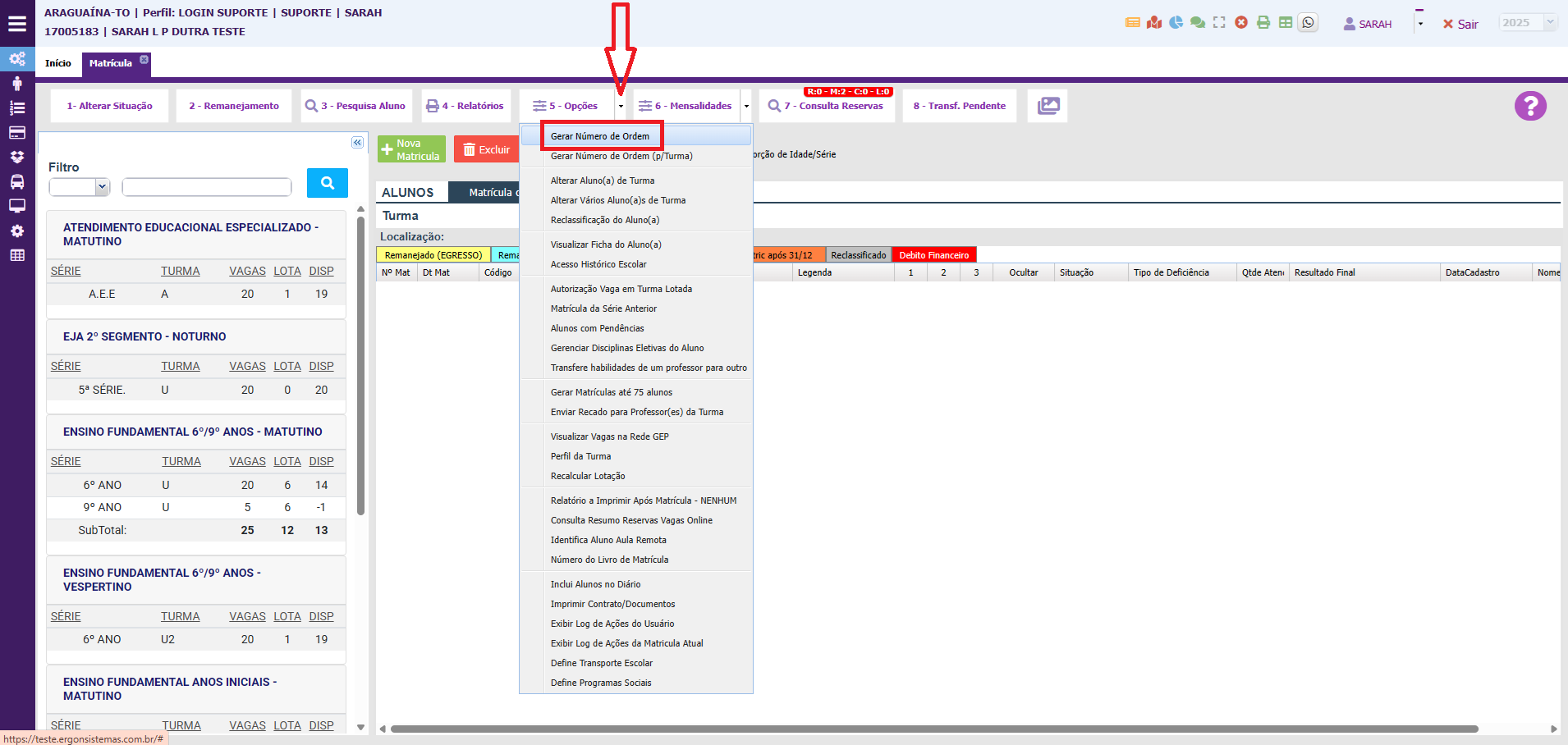Toggle fullscreen mode icon in header

[x=1219, y=23]
